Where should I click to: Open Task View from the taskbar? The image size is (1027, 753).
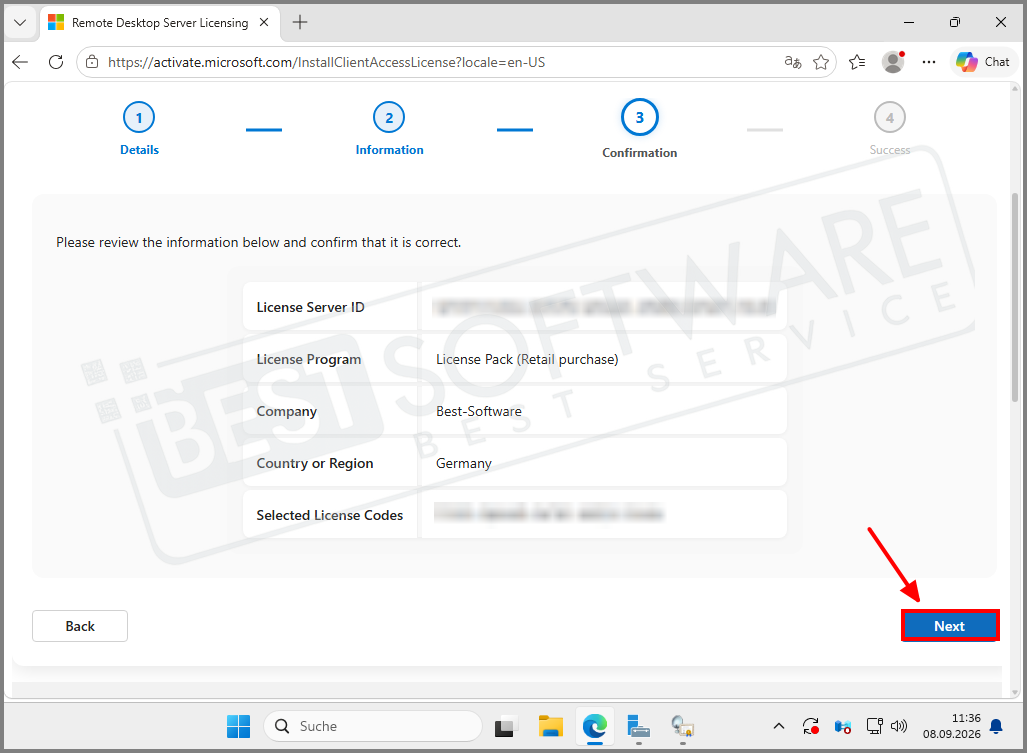click(506, 727)
